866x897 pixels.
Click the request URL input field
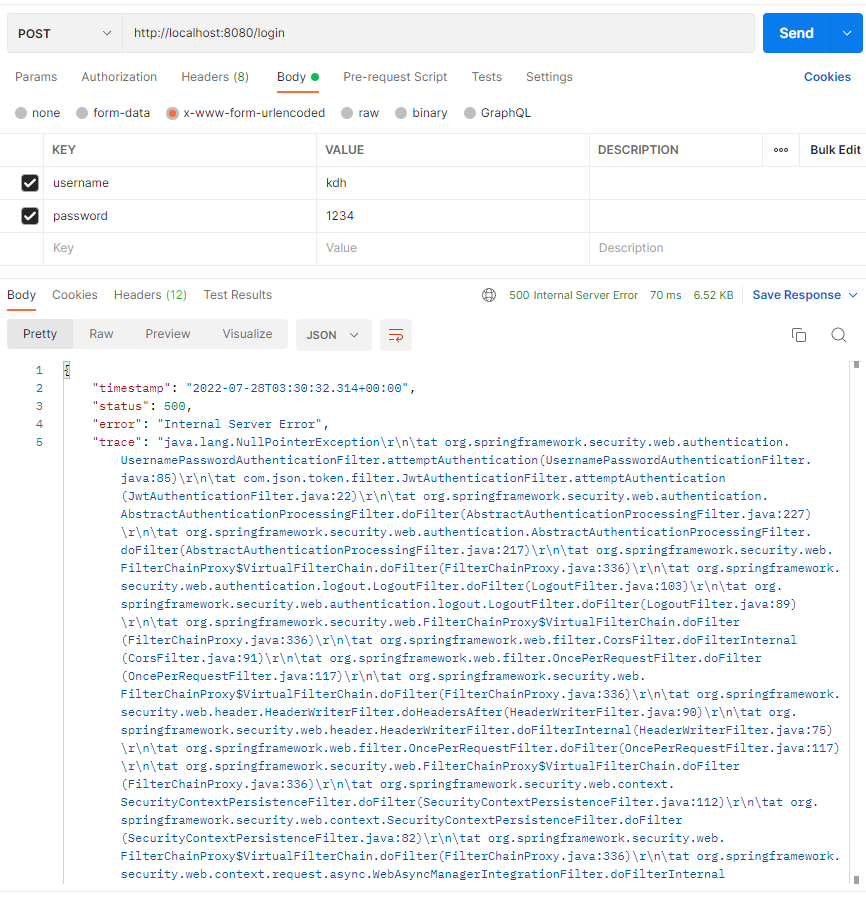coord(438,33)
